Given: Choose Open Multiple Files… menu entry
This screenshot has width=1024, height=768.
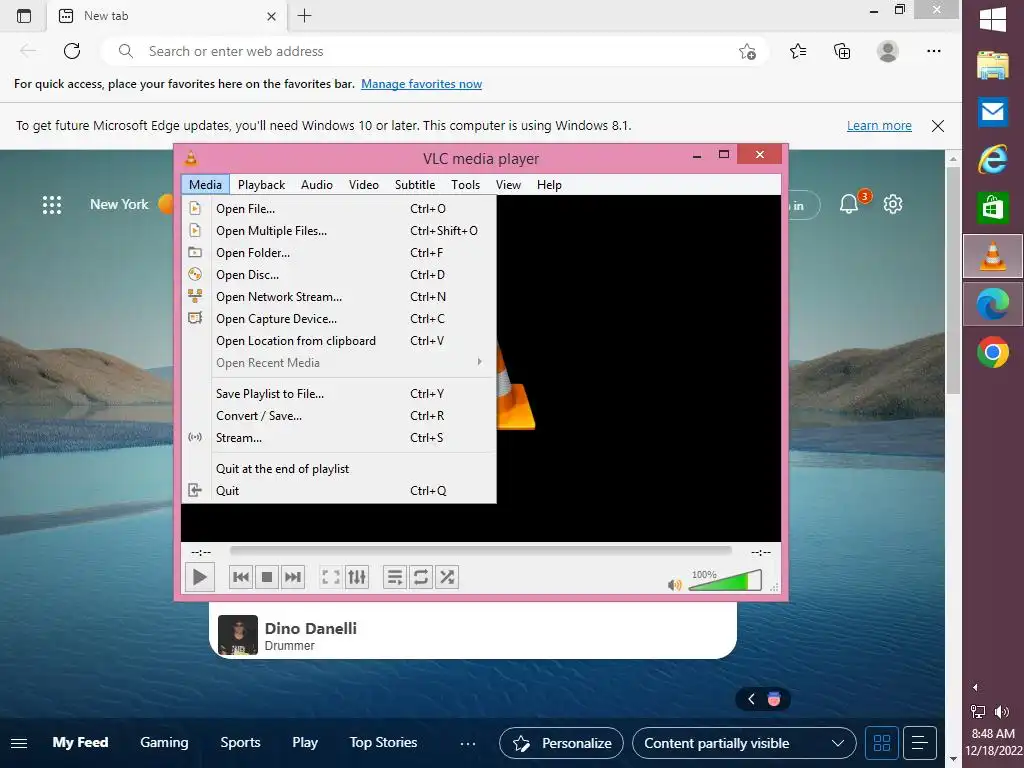Looking at the screenshot, I should (339, 231).
